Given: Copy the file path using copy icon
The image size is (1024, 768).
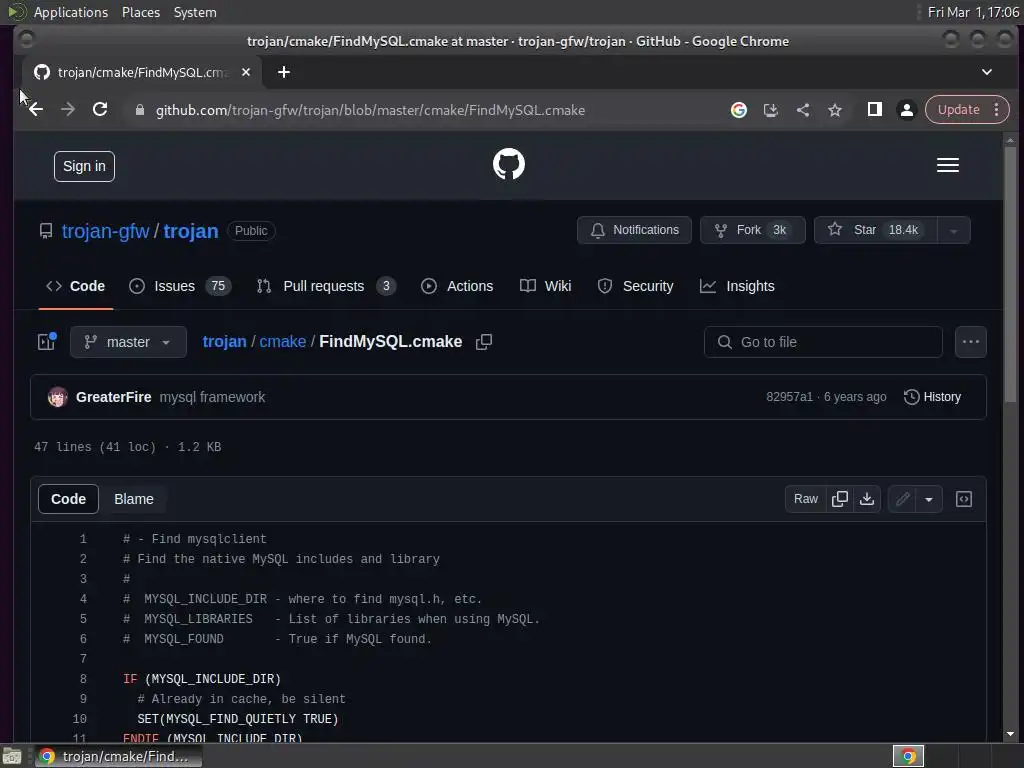Looking at the screenshot, I should tap(484, 342).
